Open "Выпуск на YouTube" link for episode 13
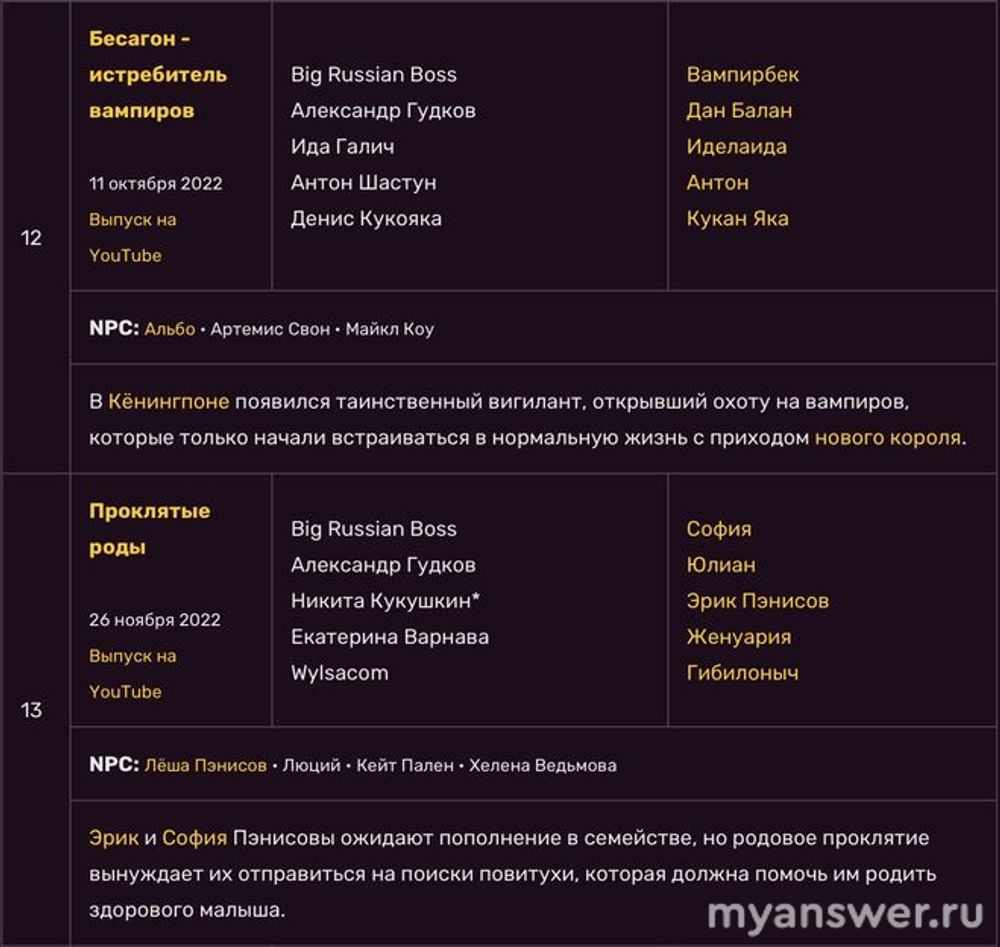The height and width of the screenshot is (947, 1000). pyautogui.click(x=132, y=673)
